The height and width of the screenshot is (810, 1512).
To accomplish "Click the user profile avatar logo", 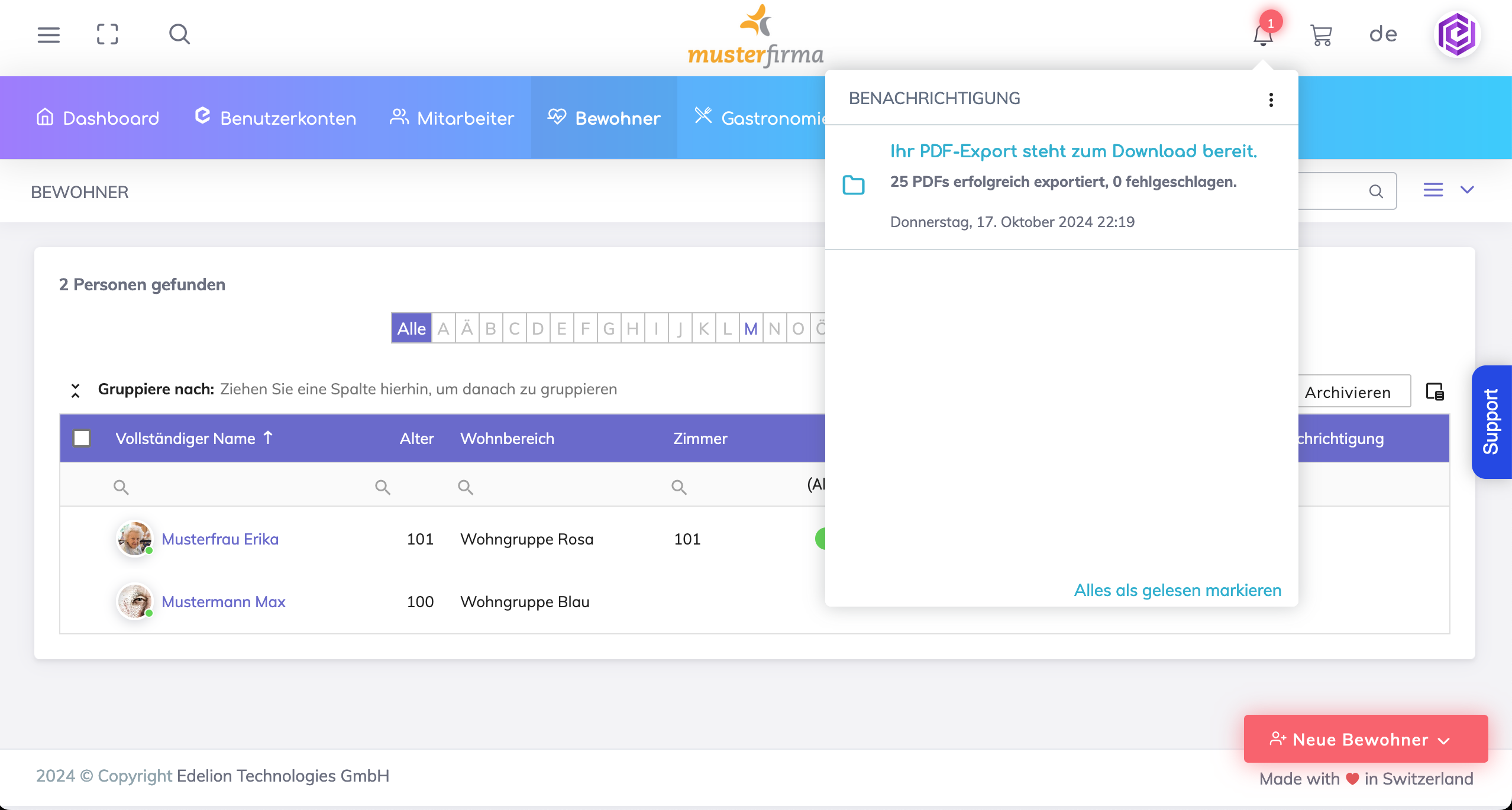I will coord(1457,35).
